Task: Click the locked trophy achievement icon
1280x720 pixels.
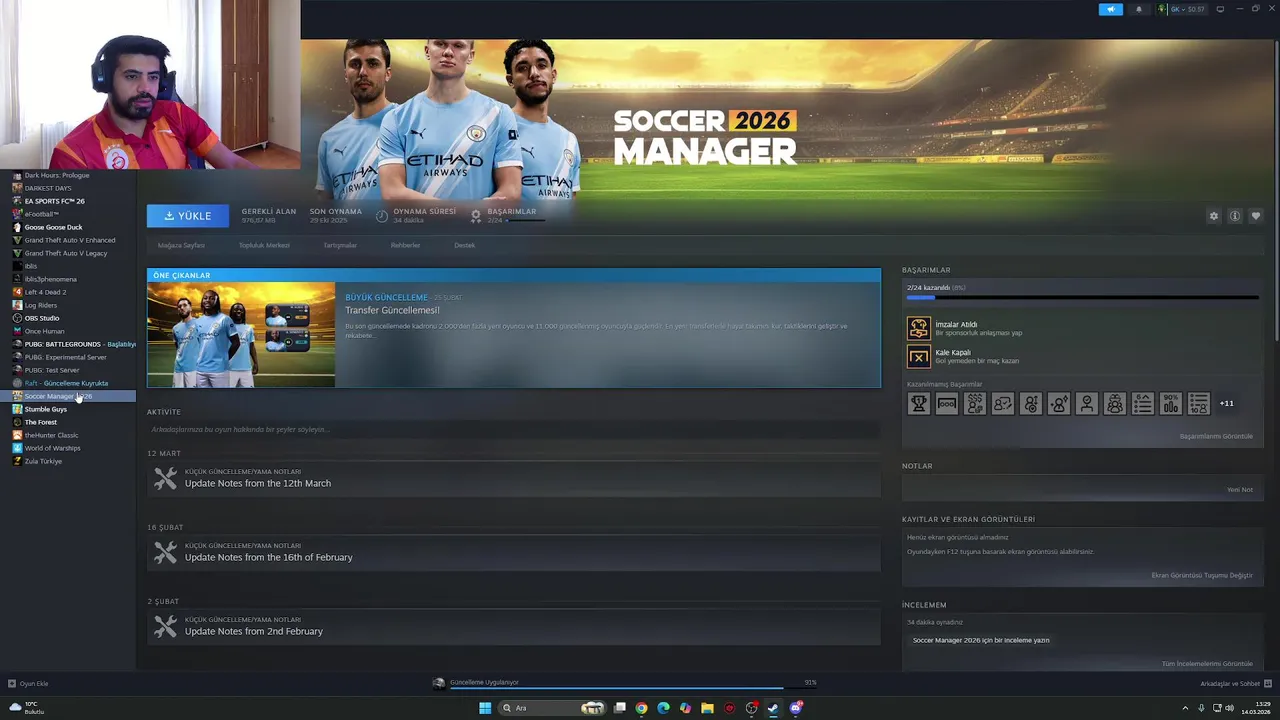Action: (x=918, y=403)
